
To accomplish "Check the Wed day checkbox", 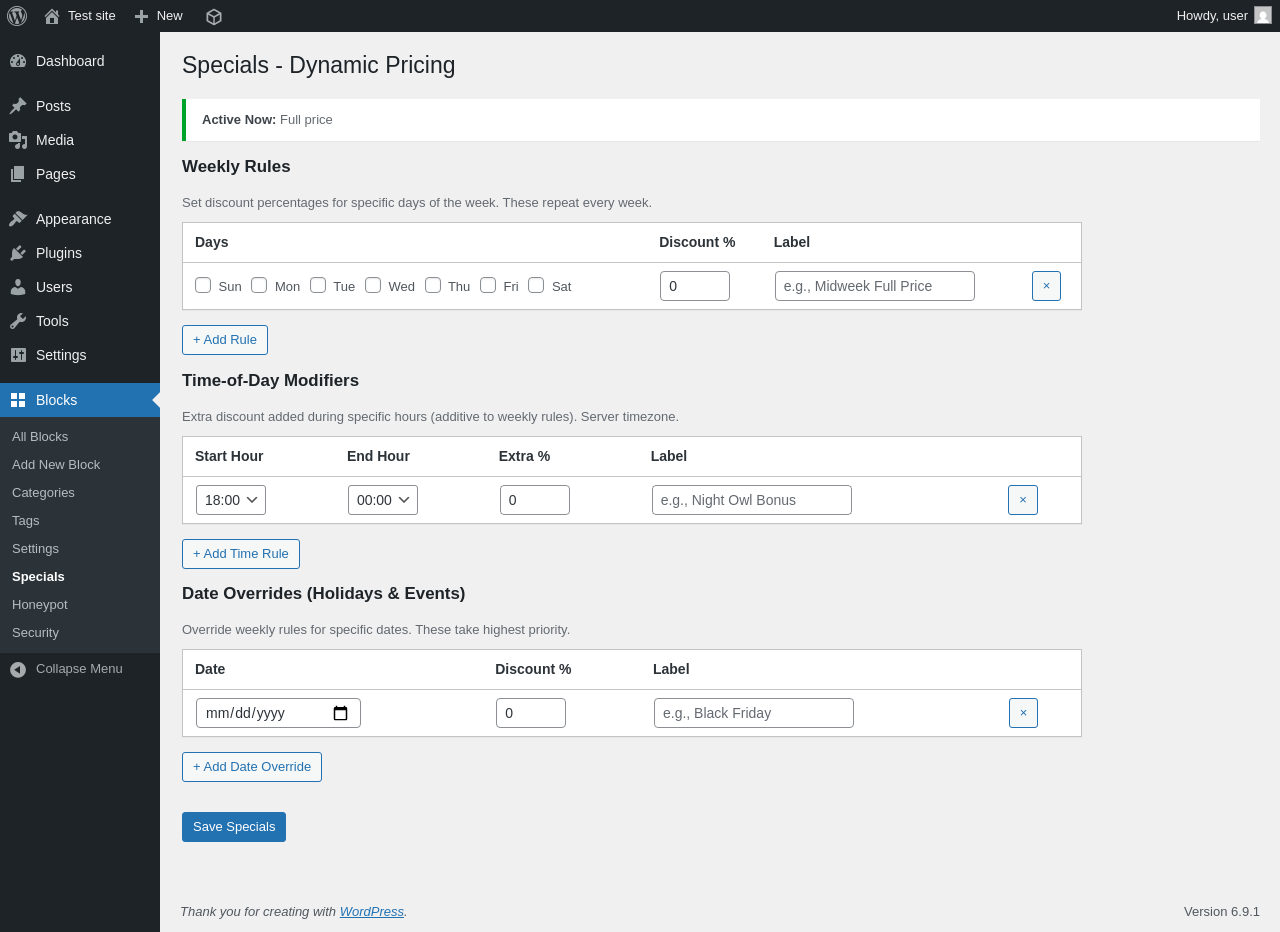I will [x=373, y=285].
